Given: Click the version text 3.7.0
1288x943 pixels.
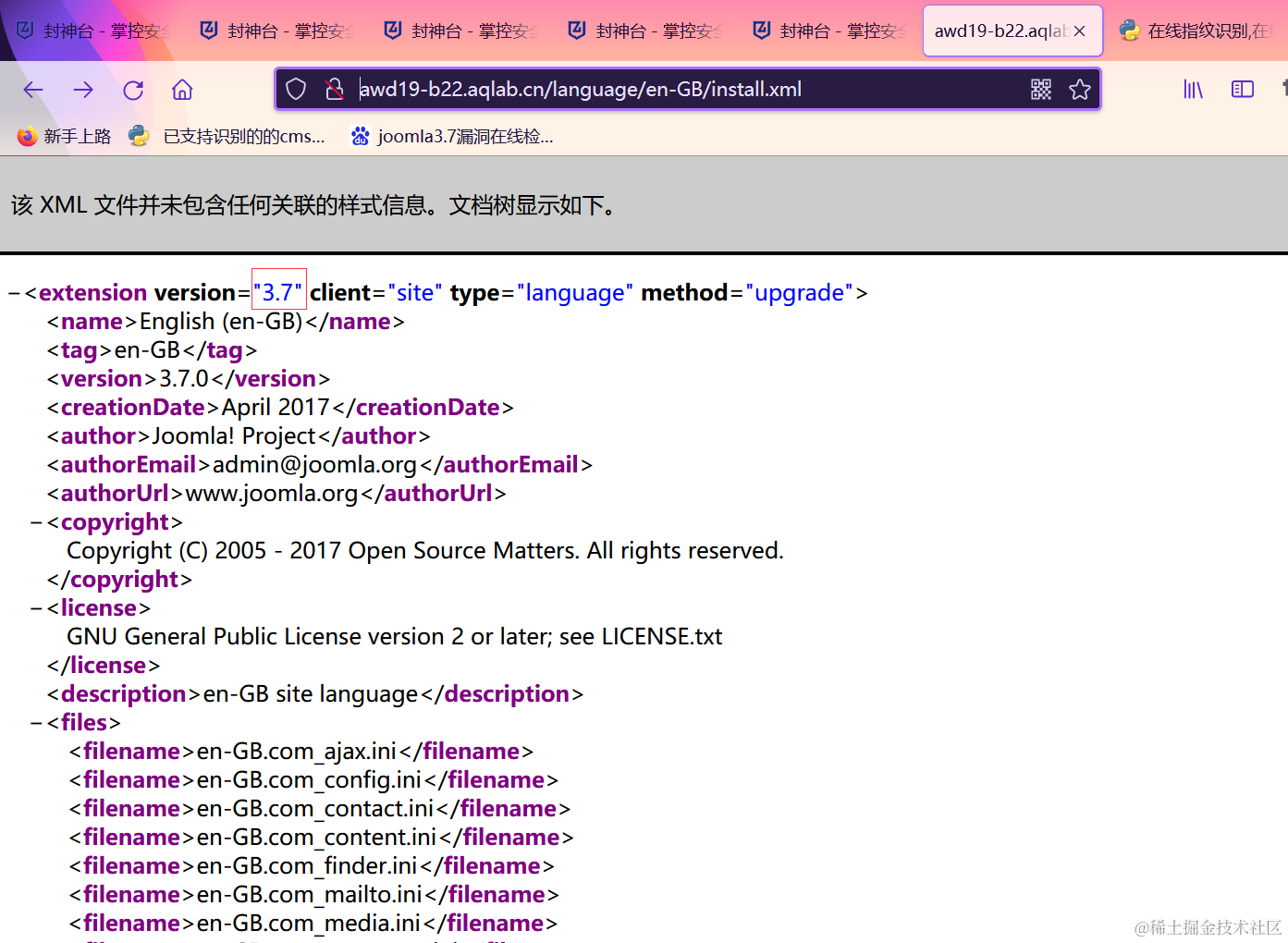Looking at the screenshot, I should tap(184, 379).
